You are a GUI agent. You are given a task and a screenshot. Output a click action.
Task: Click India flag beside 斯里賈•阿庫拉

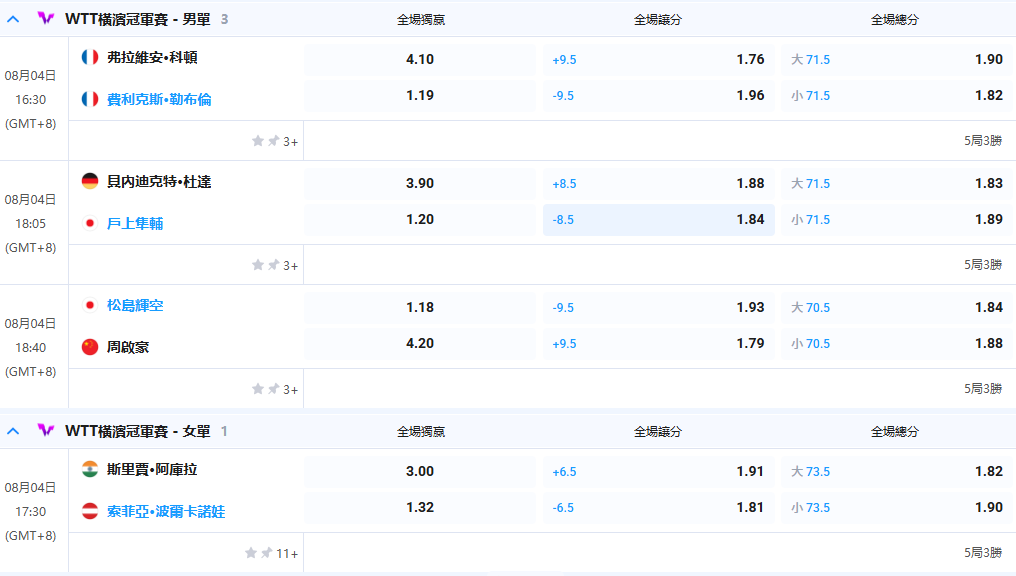[x=90, y=469]
